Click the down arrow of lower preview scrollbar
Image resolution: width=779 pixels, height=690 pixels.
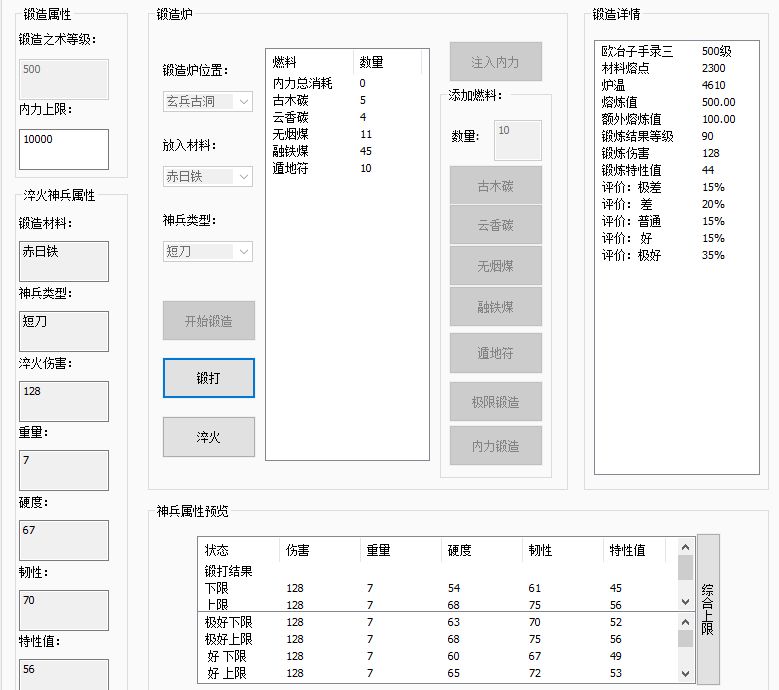coord(686,674)
